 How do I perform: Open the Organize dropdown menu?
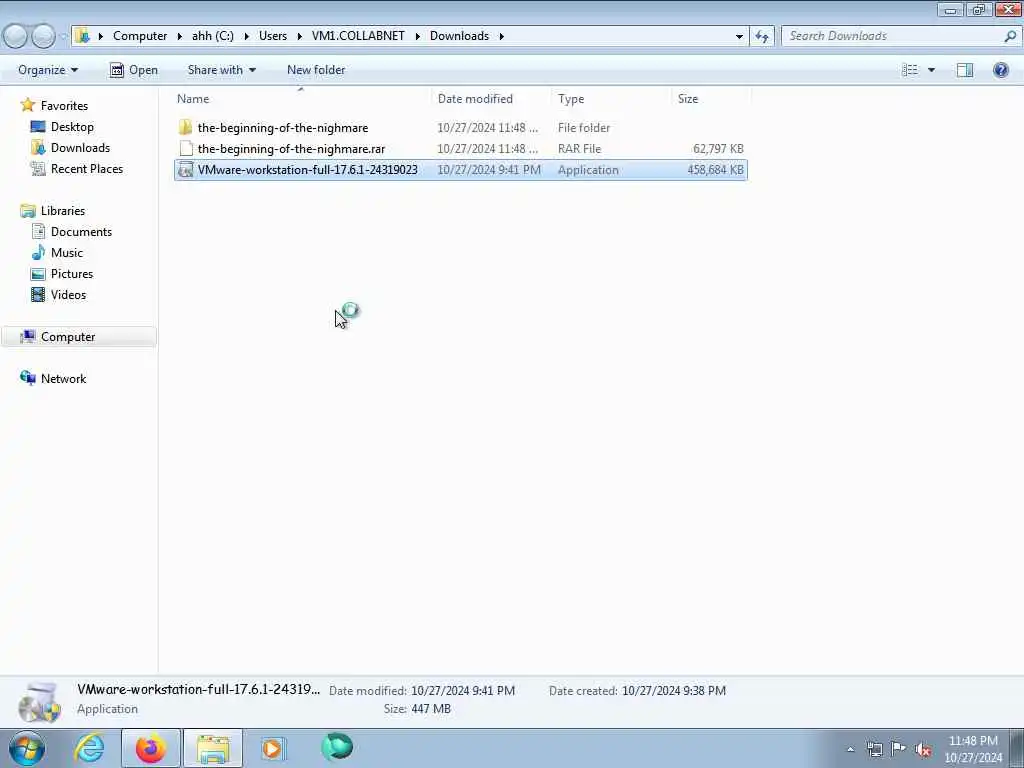[x=48, y=70]
